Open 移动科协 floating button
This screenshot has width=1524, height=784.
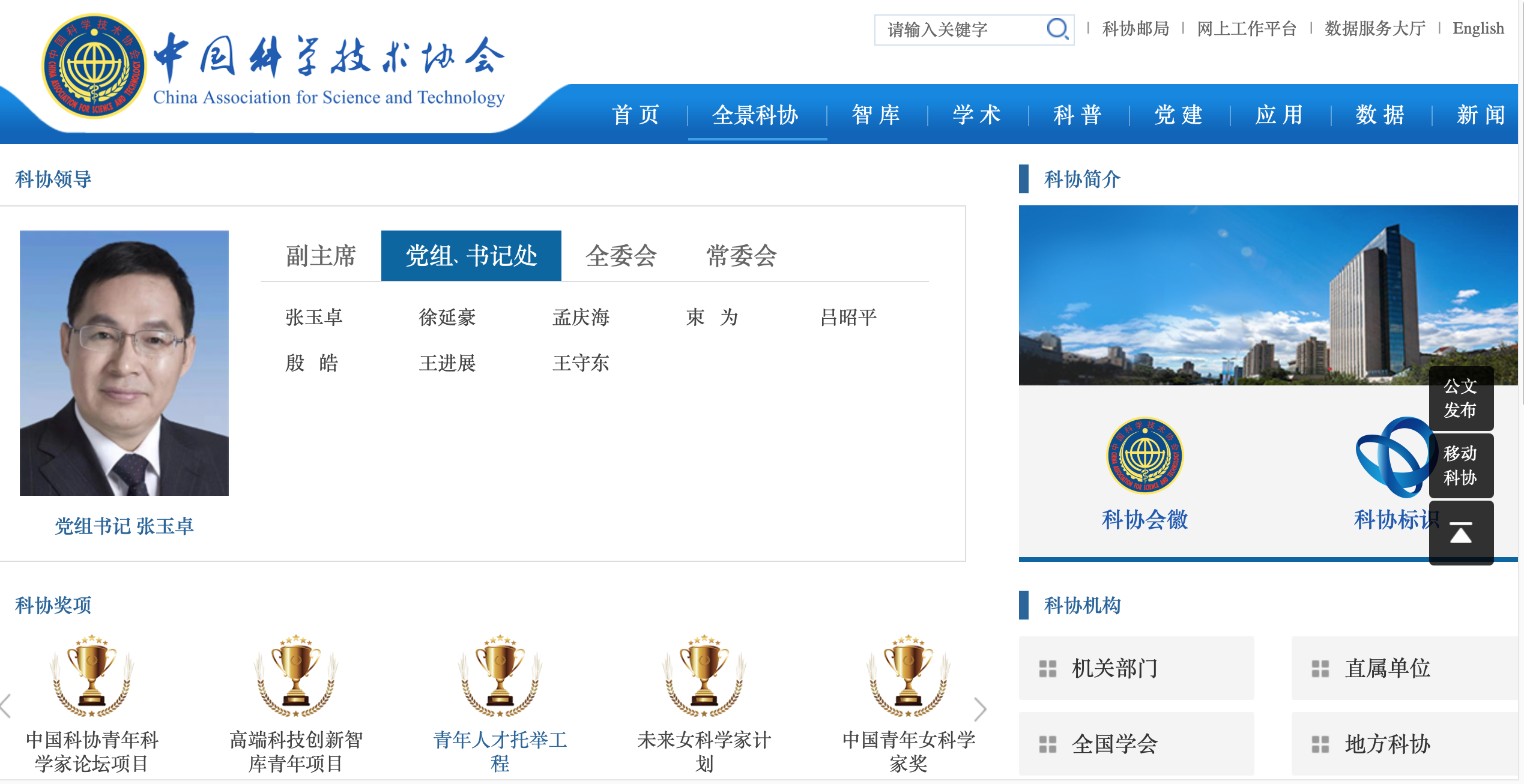click(1461, 466)
